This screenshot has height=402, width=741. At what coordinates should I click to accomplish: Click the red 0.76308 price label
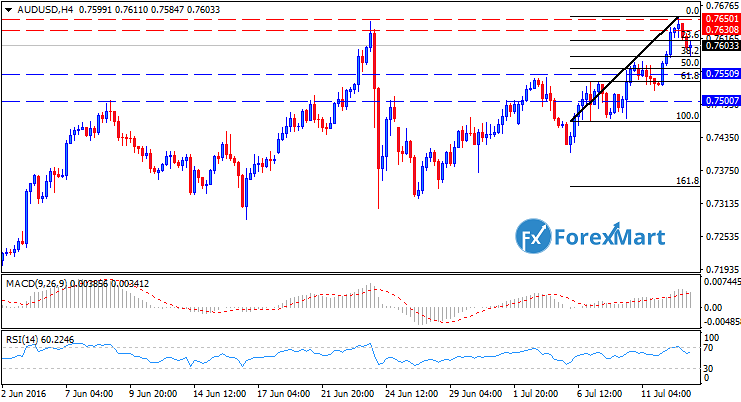coord(720,30)
